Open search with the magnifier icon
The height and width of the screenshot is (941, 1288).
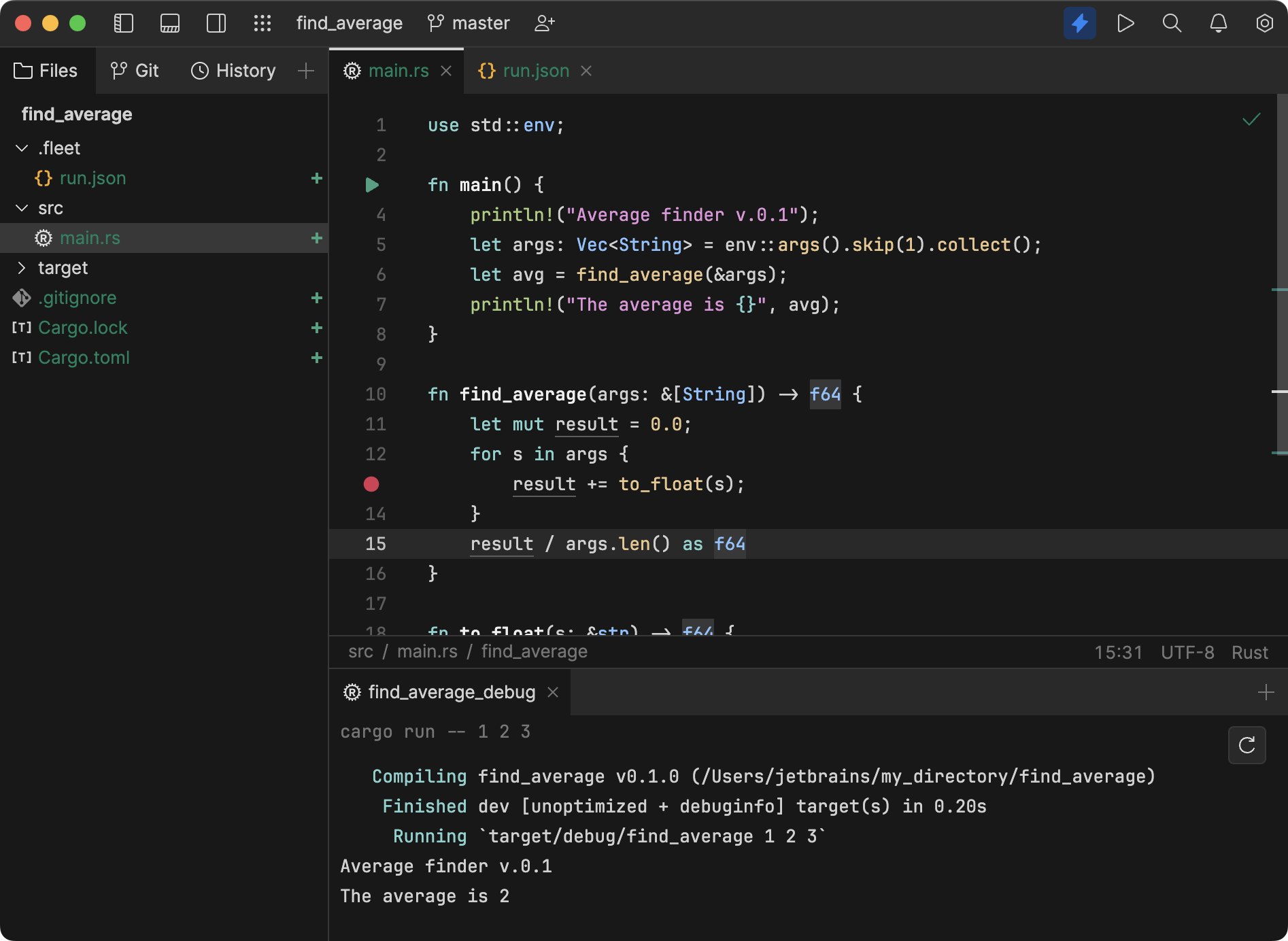click(1172, 22)
